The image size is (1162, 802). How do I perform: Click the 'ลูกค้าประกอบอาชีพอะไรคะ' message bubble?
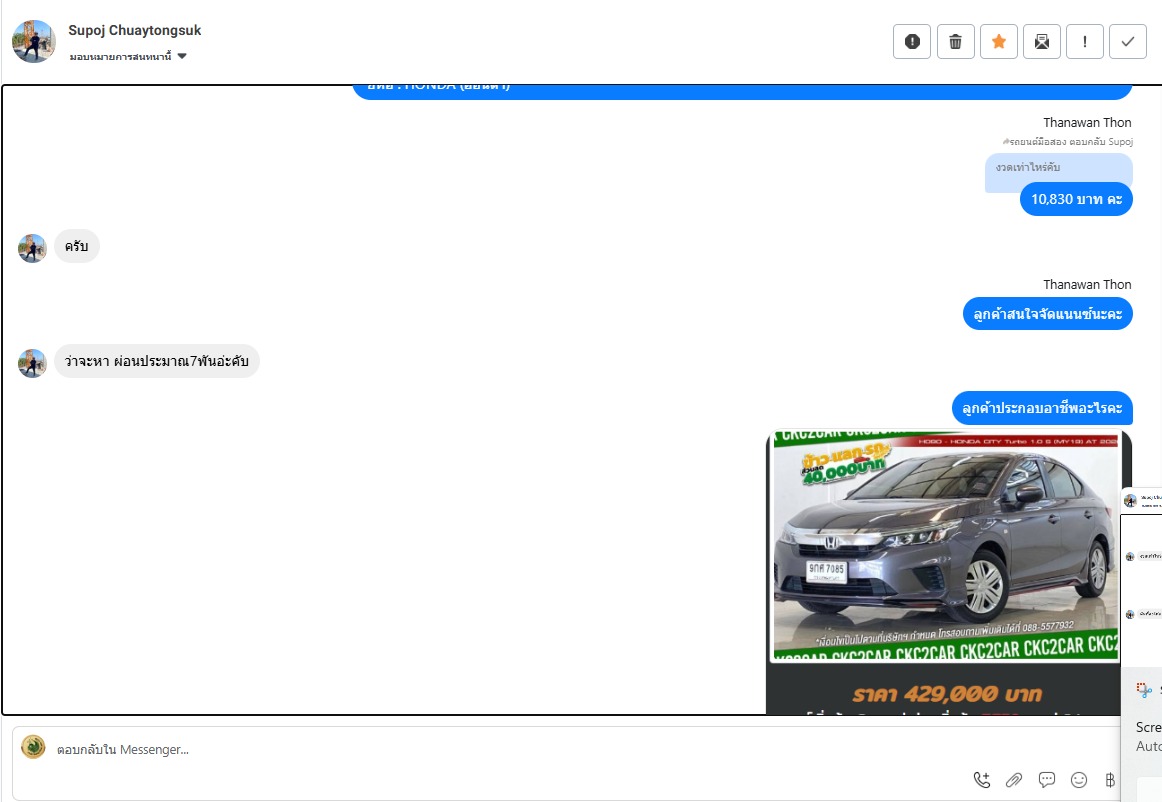(x=1042, y=408)
